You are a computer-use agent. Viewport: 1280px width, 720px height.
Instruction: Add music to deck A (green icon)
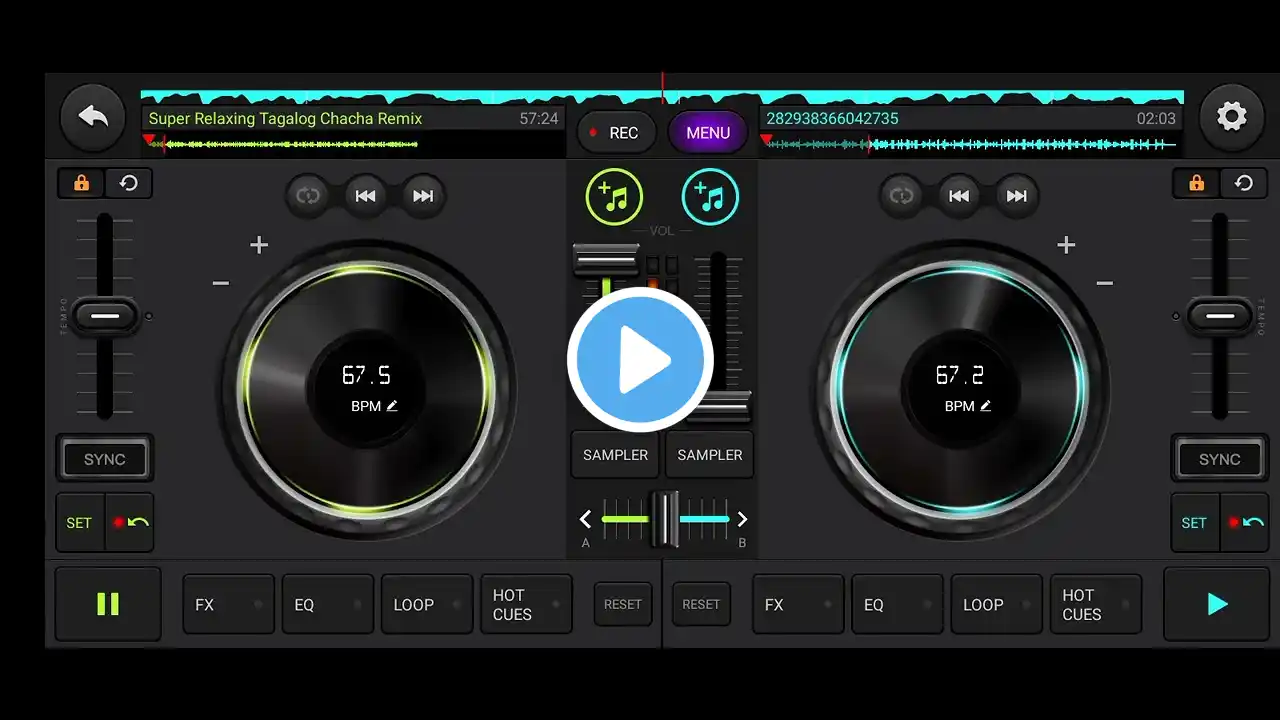pos(614,197)
